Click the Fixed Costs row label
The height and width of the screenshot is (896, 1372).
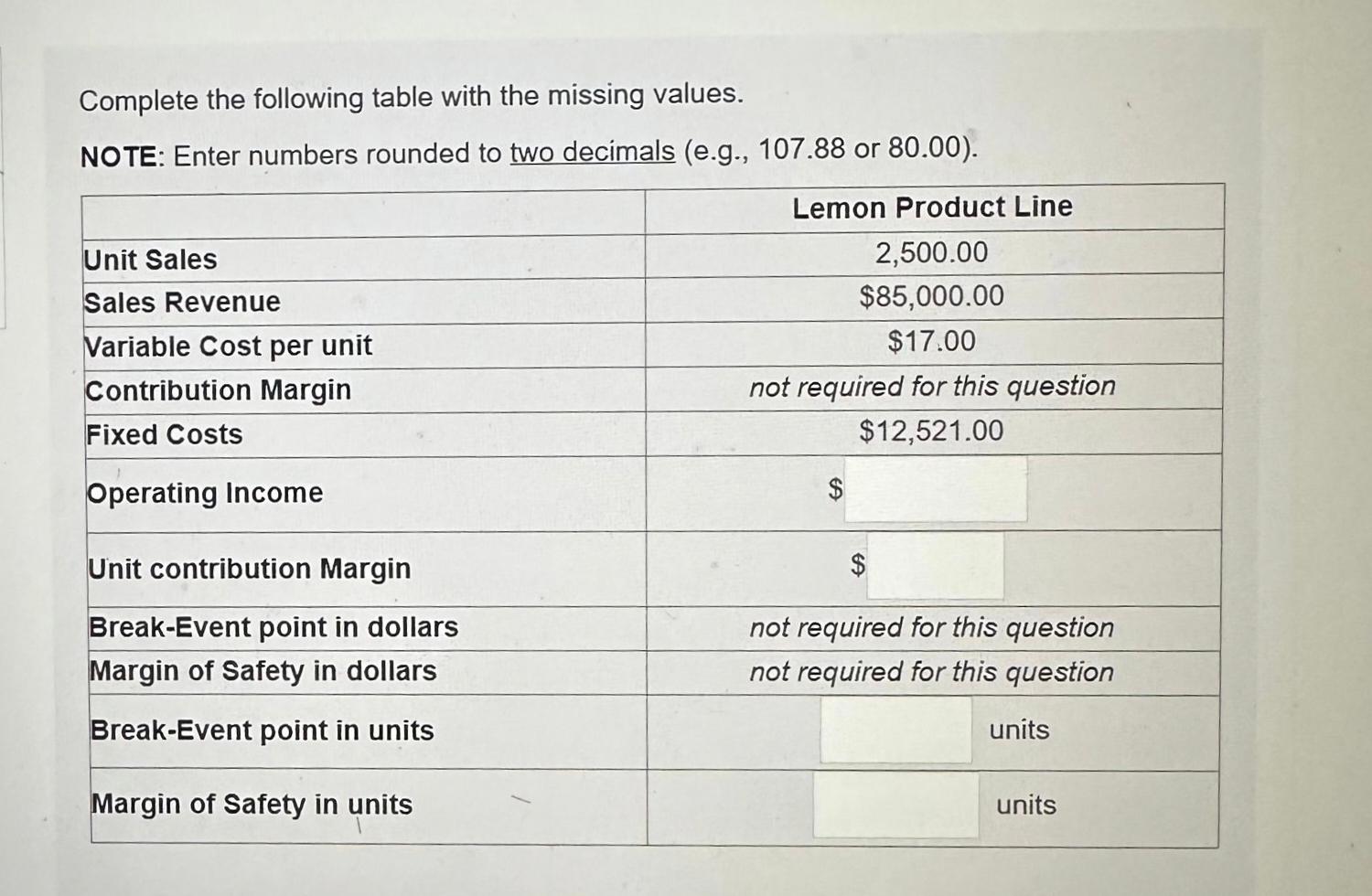pyautogui.click(x=164, y=434)
